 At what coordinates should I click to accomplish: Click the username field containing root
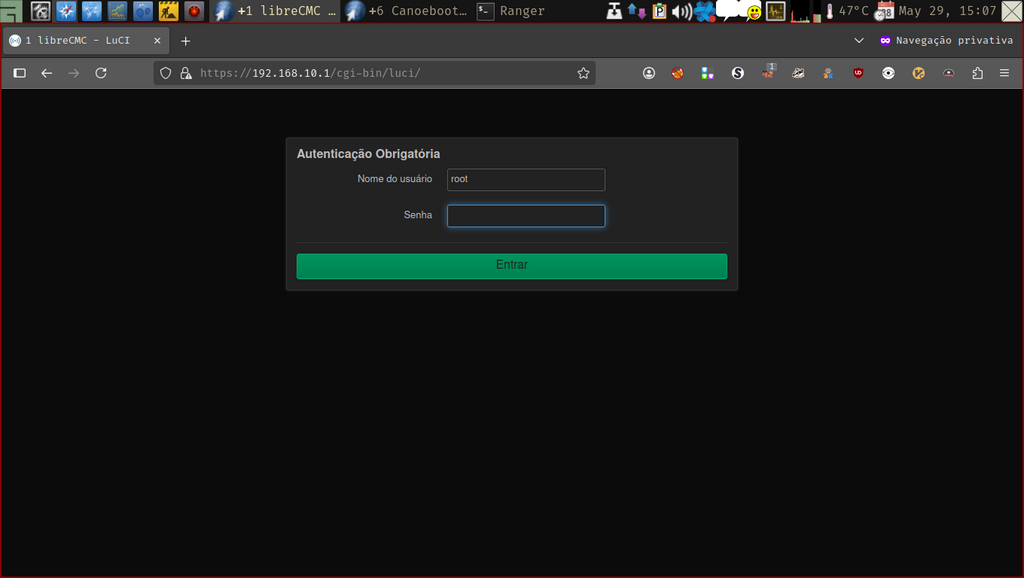pyautogui.click(x=525, y=180)
